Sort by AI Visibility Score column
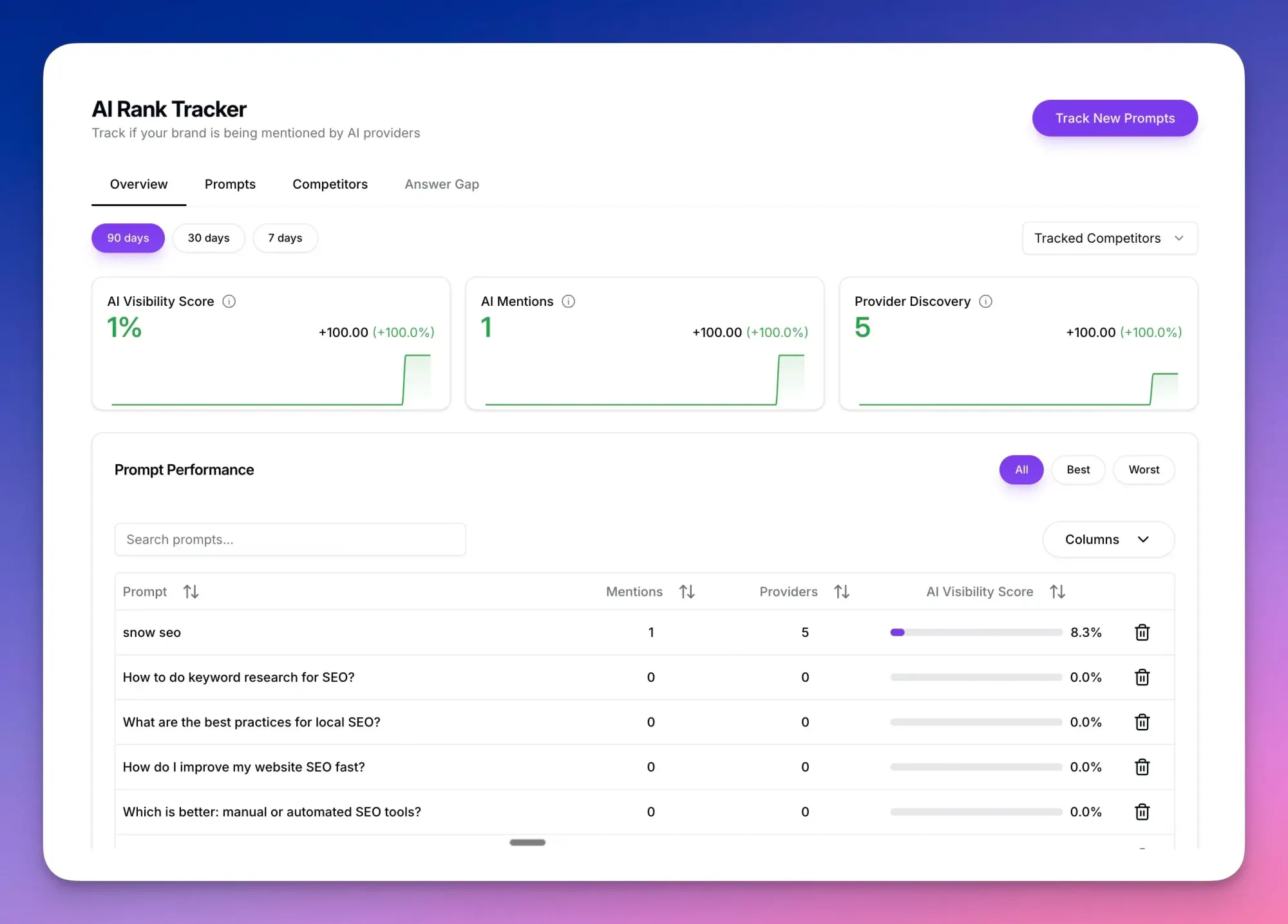The height and width of the screenshot is (924, 1288). [1057, 591]
